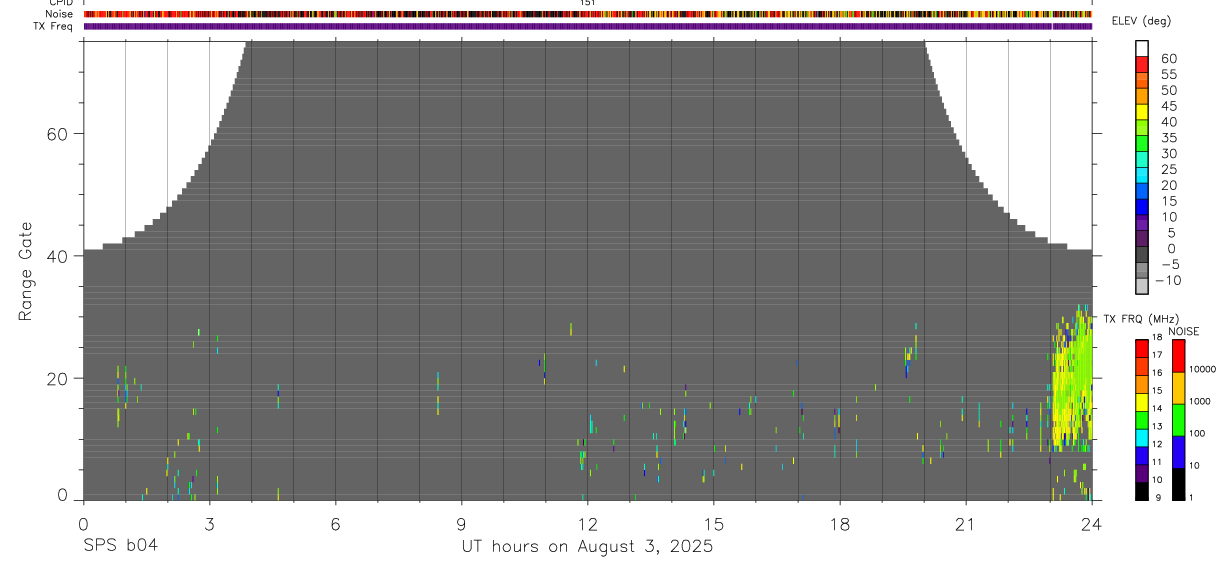
Task: Click the white top segment of ELEV colorbar
Action: click(x=1142, y=48)
